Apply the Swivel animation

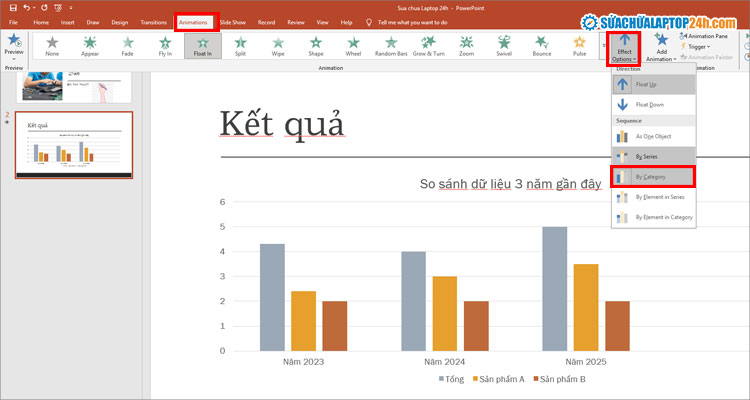[504, 46]
